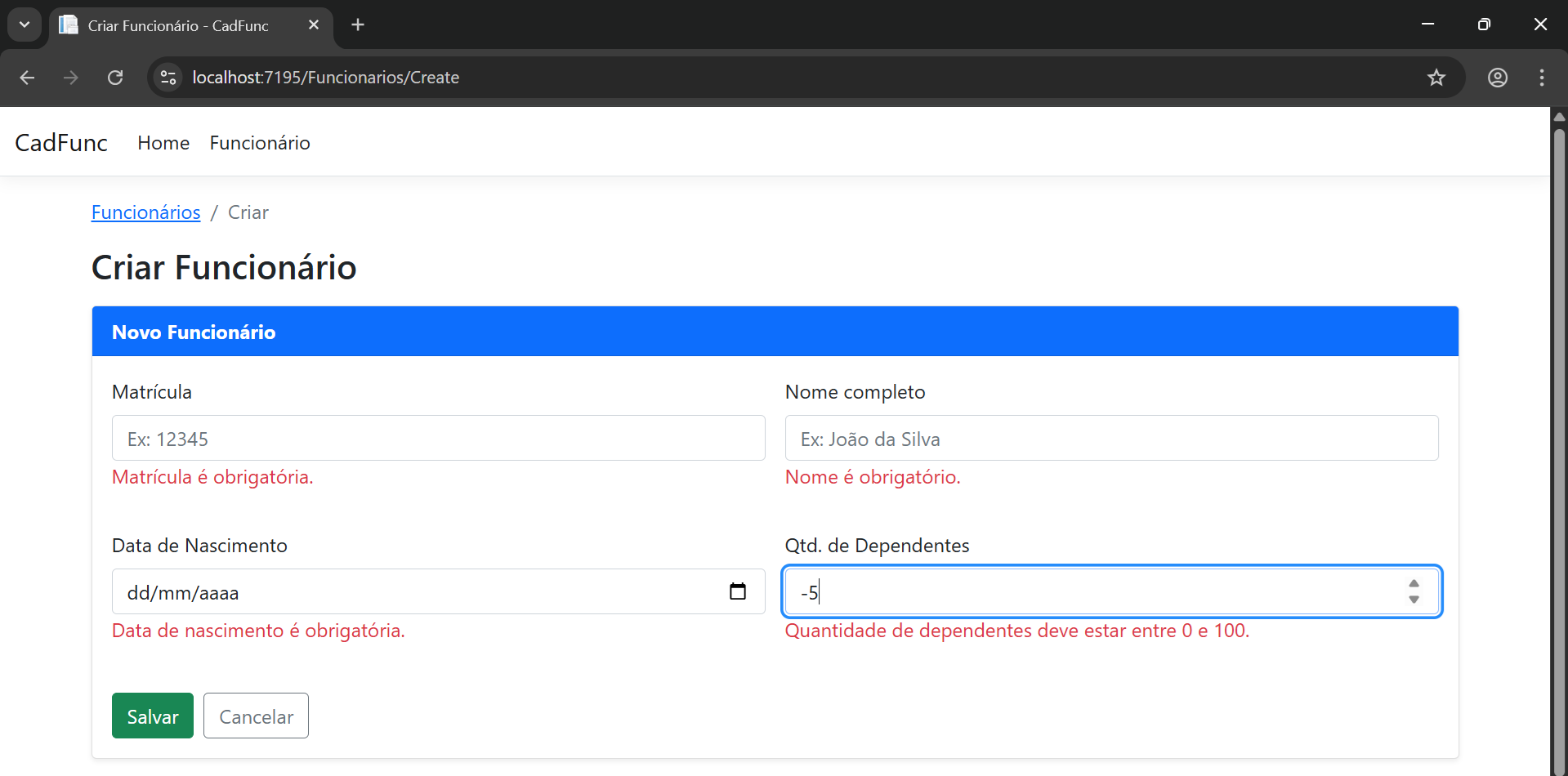
Task: Click the Nome completo input field
Action: pos(1111,438)
